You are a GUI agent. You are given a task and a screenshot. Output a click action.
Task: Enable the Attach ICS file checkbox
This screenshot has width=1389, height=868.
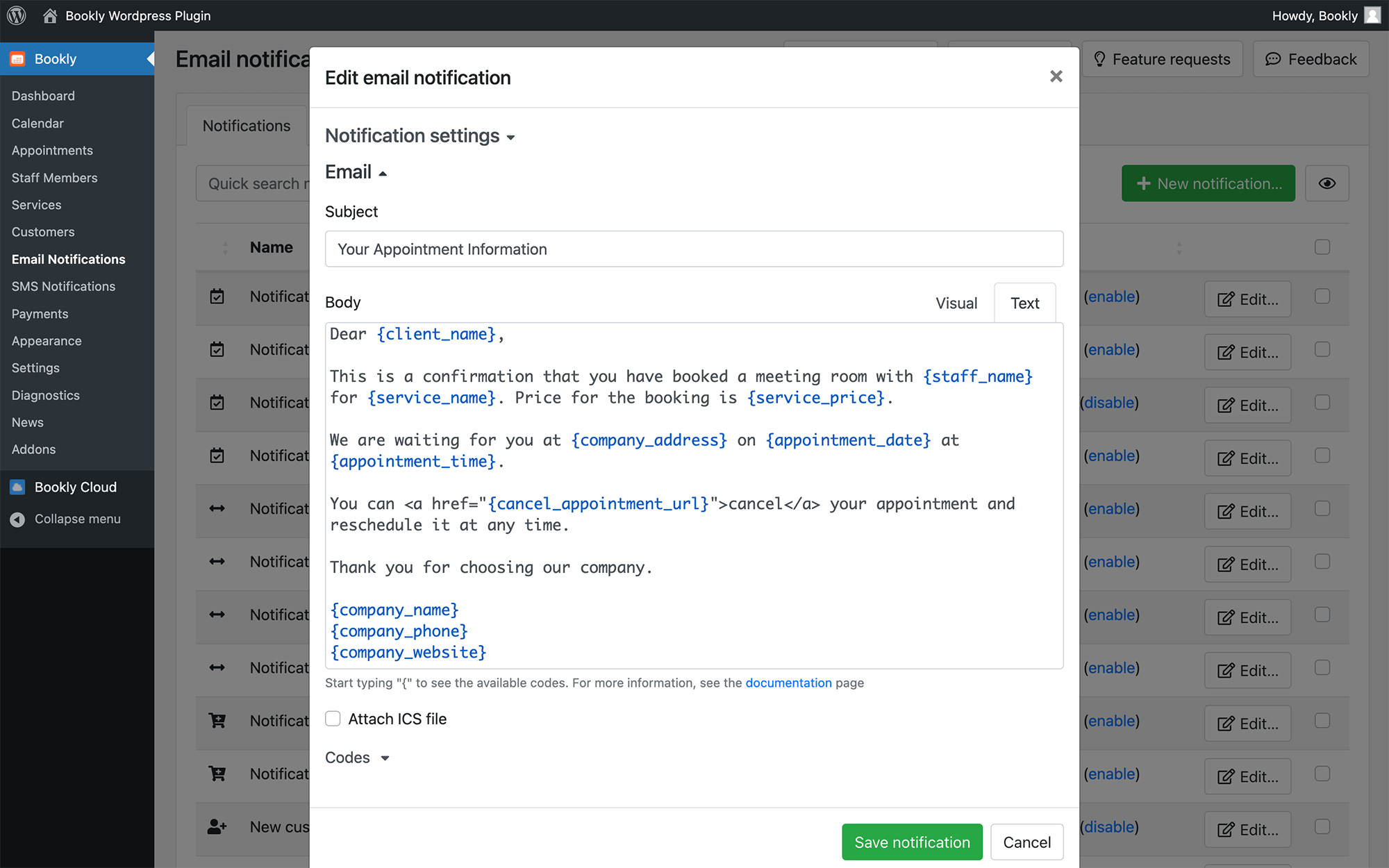pos(333,719)
